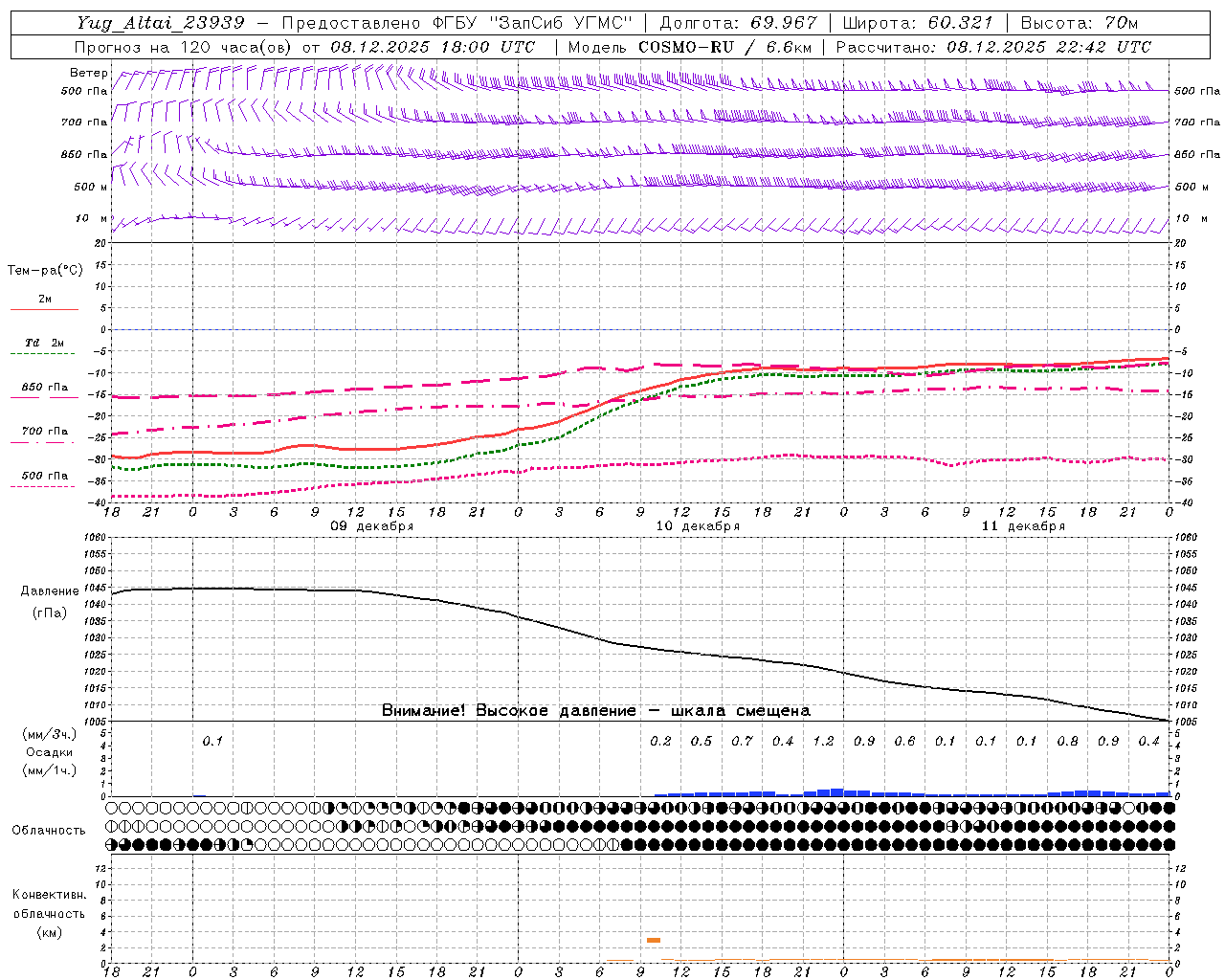
Task: Click the elevation text Высота: 70м
Action: coord(1080,23)
